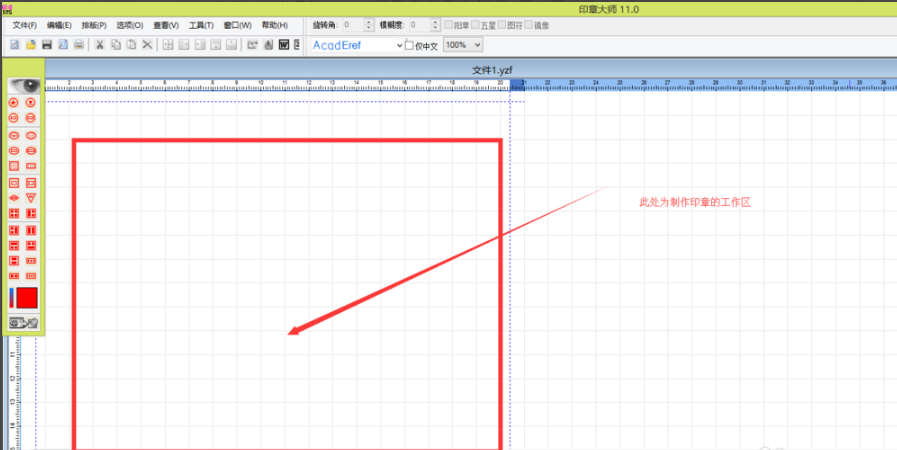
Task: Cut selection with the scissors icon
Action: click(x=100, y=45)
